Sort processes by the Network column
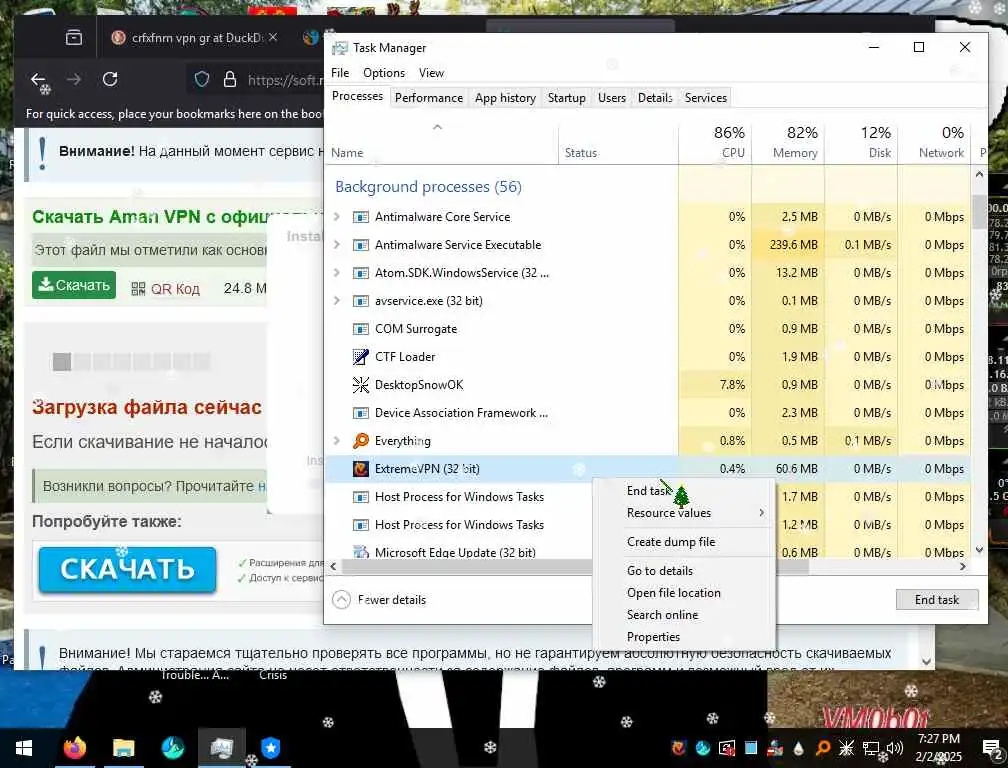The height and width of the screenshot is (768, 1008). 934,141
